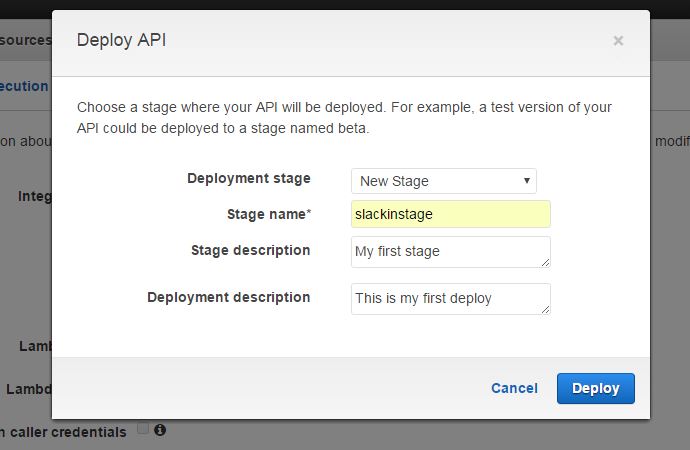
Task: Open the Deployment stage dropdown
Action: (x=444, y=181)
